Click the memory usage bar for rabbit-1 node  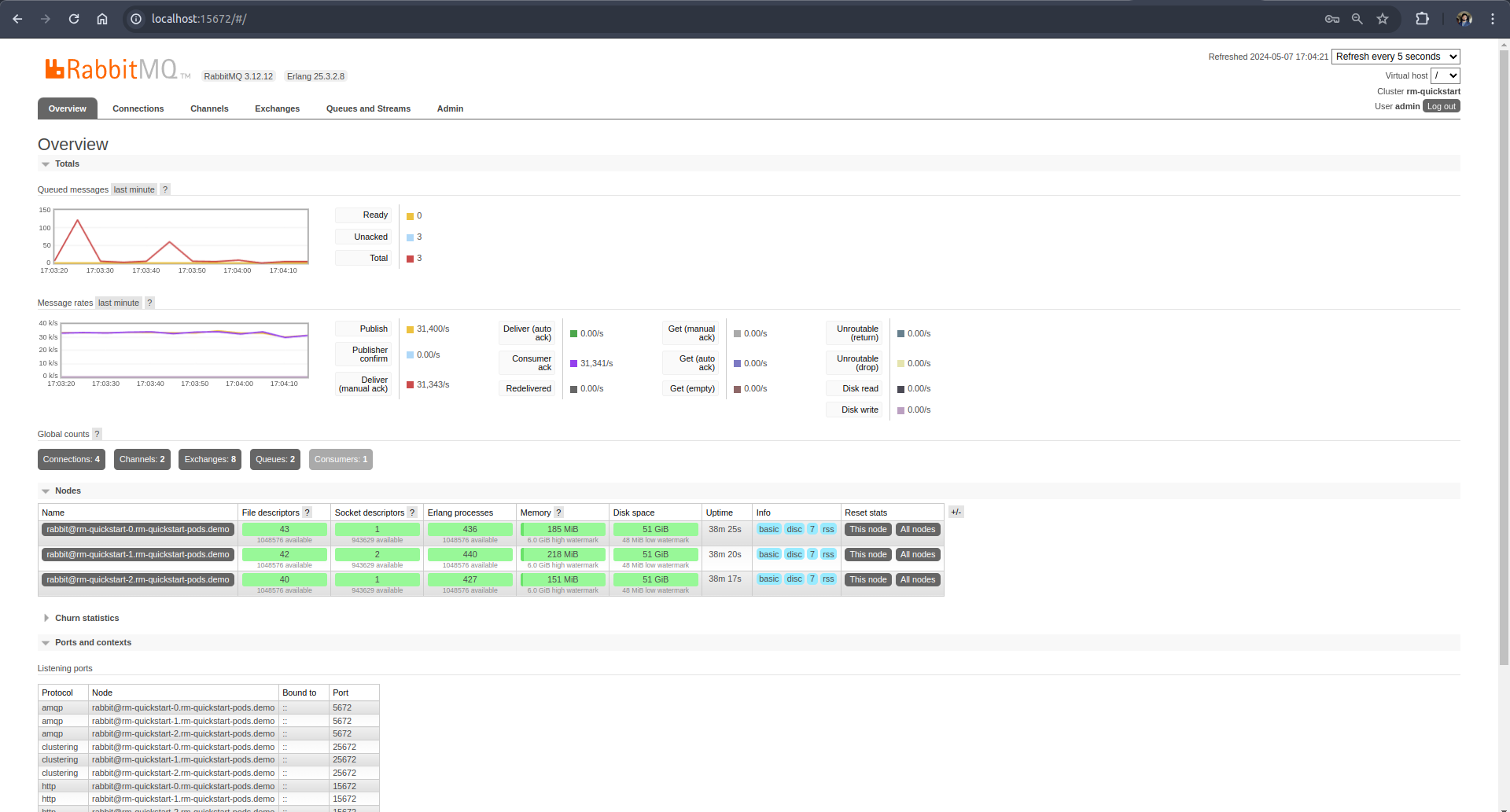(x=562, y=554)
